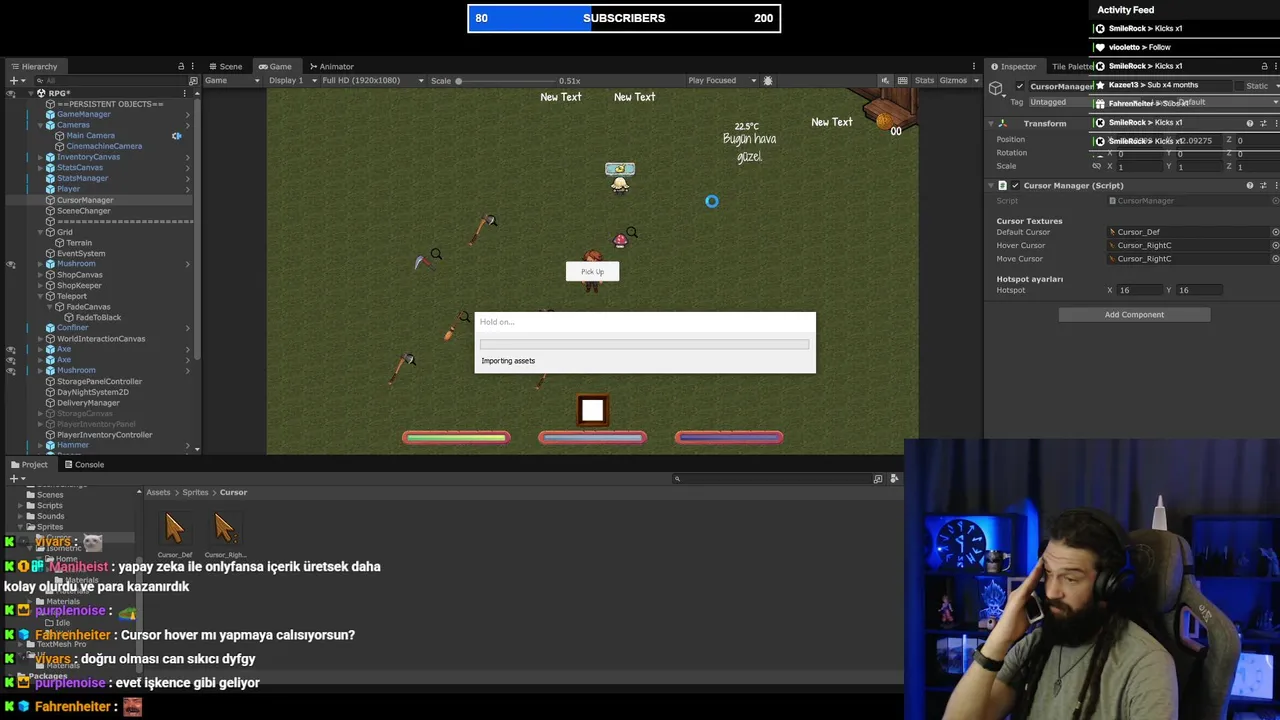This screenshot has width=1280, height=720.
Task: Adjust the Game view Scale slider
Action: point(505,81)
